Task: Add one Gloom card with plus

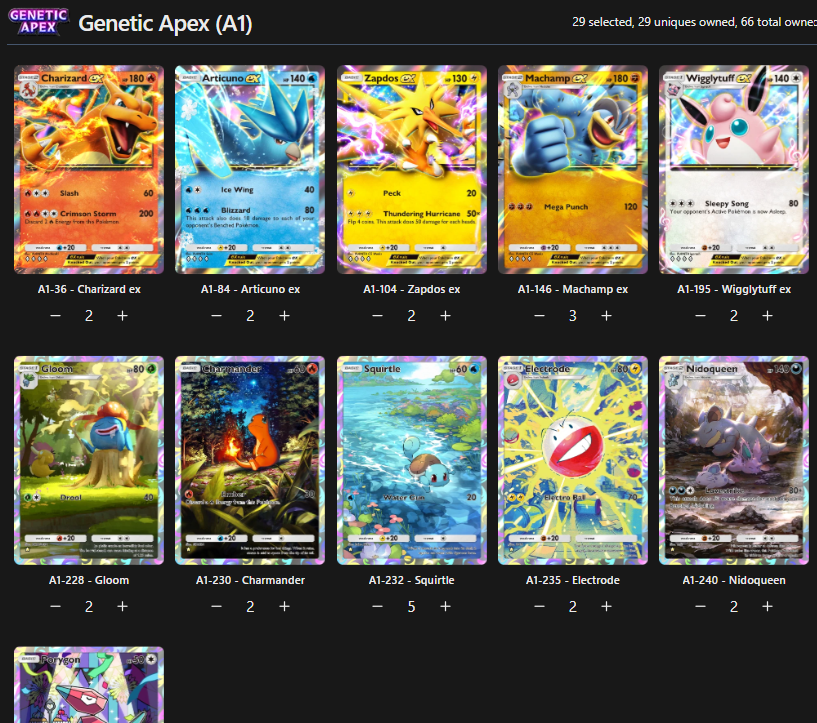Action: (122, 606)
